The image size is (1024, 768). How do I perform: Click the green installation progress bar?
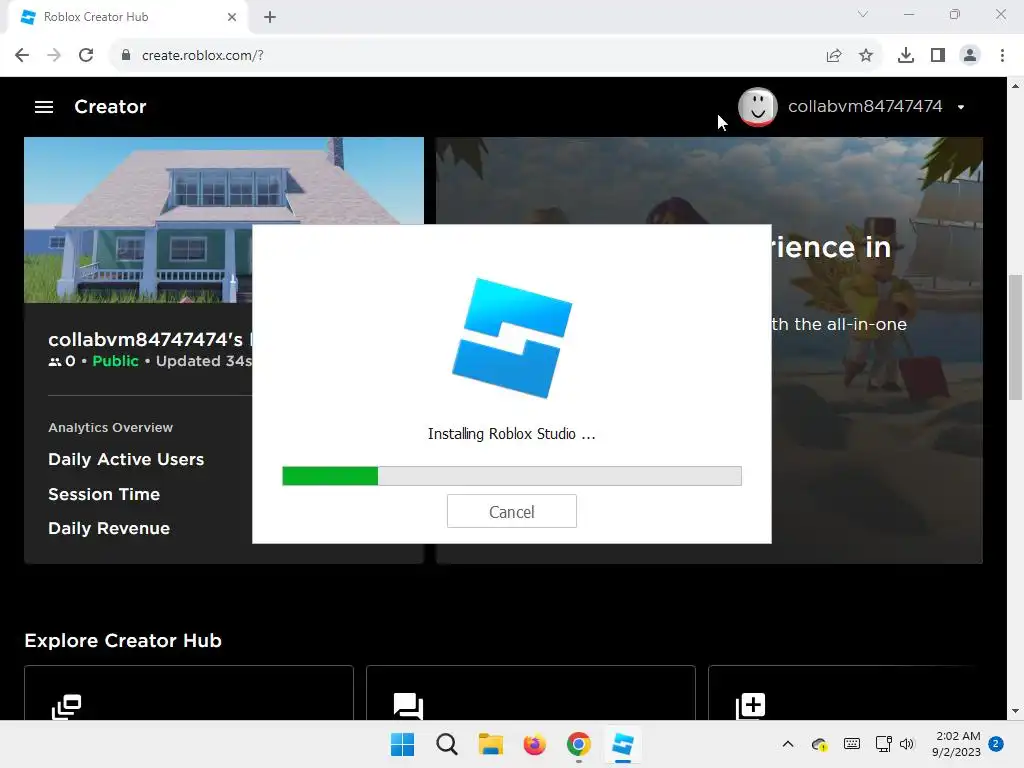(x=330, y=476)
